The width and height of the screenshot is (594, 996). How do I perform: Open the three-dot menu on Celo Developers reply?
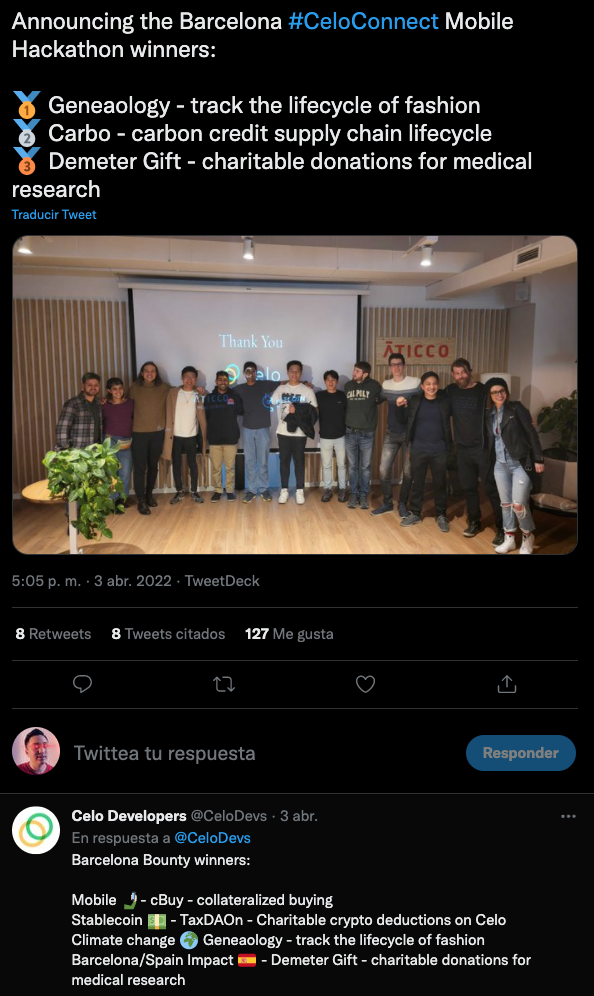[x=568, y=816]
